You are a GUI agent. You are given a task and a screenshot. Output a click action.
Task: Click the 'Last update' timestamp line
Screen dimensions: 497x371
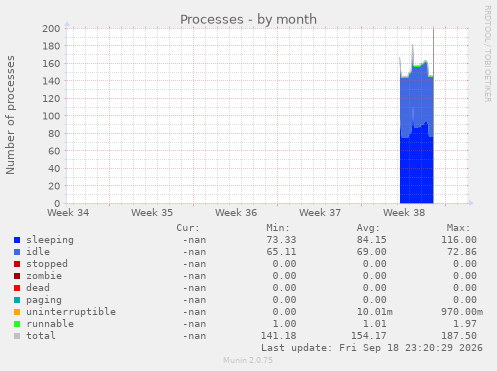pyautogui.click(x=372, y=348)
